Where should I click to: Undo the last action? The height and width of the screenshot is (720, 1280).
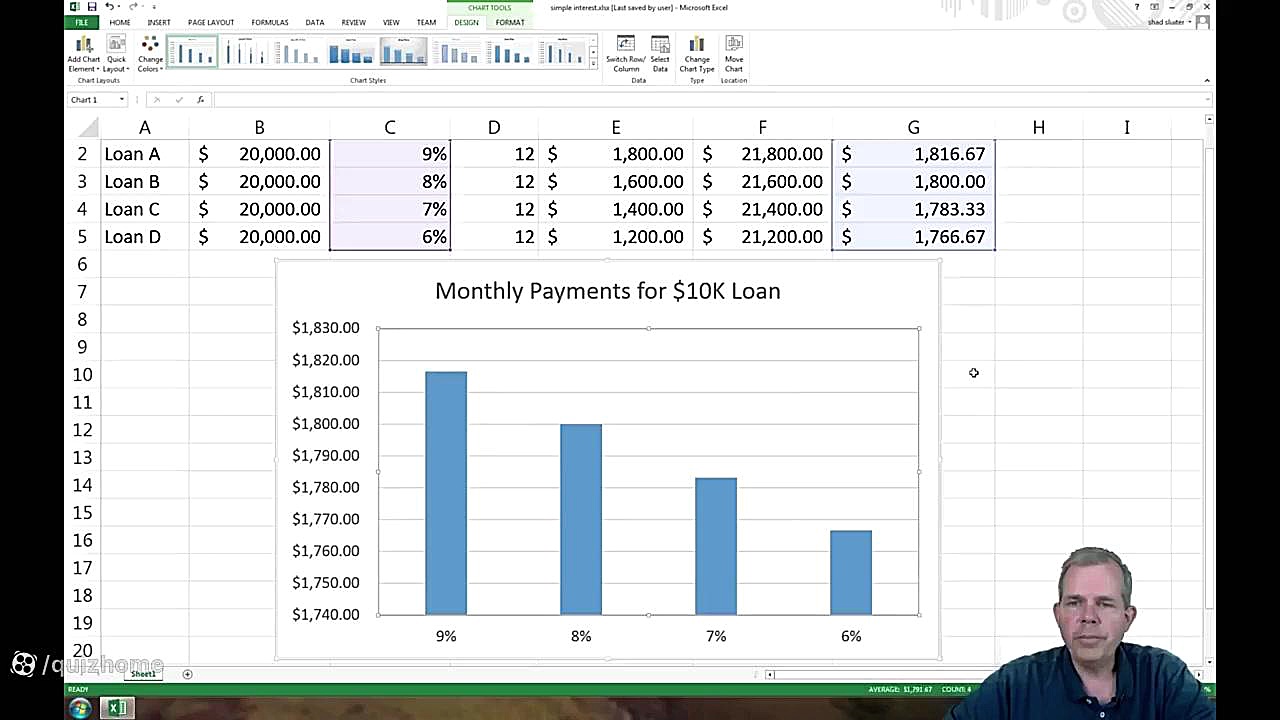pos(108,7)
